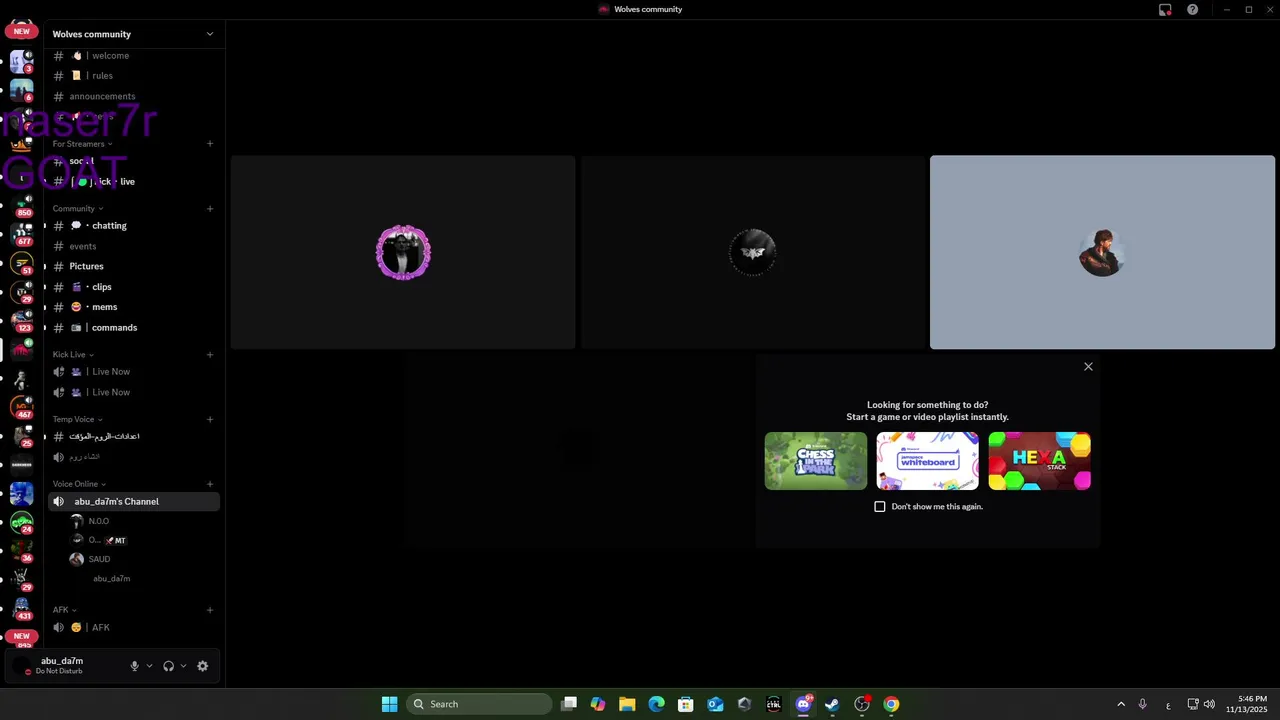The height and width of the screenshot is (720, 1280).
Task: Open headphones output options arrow
Action: (183, 666)
